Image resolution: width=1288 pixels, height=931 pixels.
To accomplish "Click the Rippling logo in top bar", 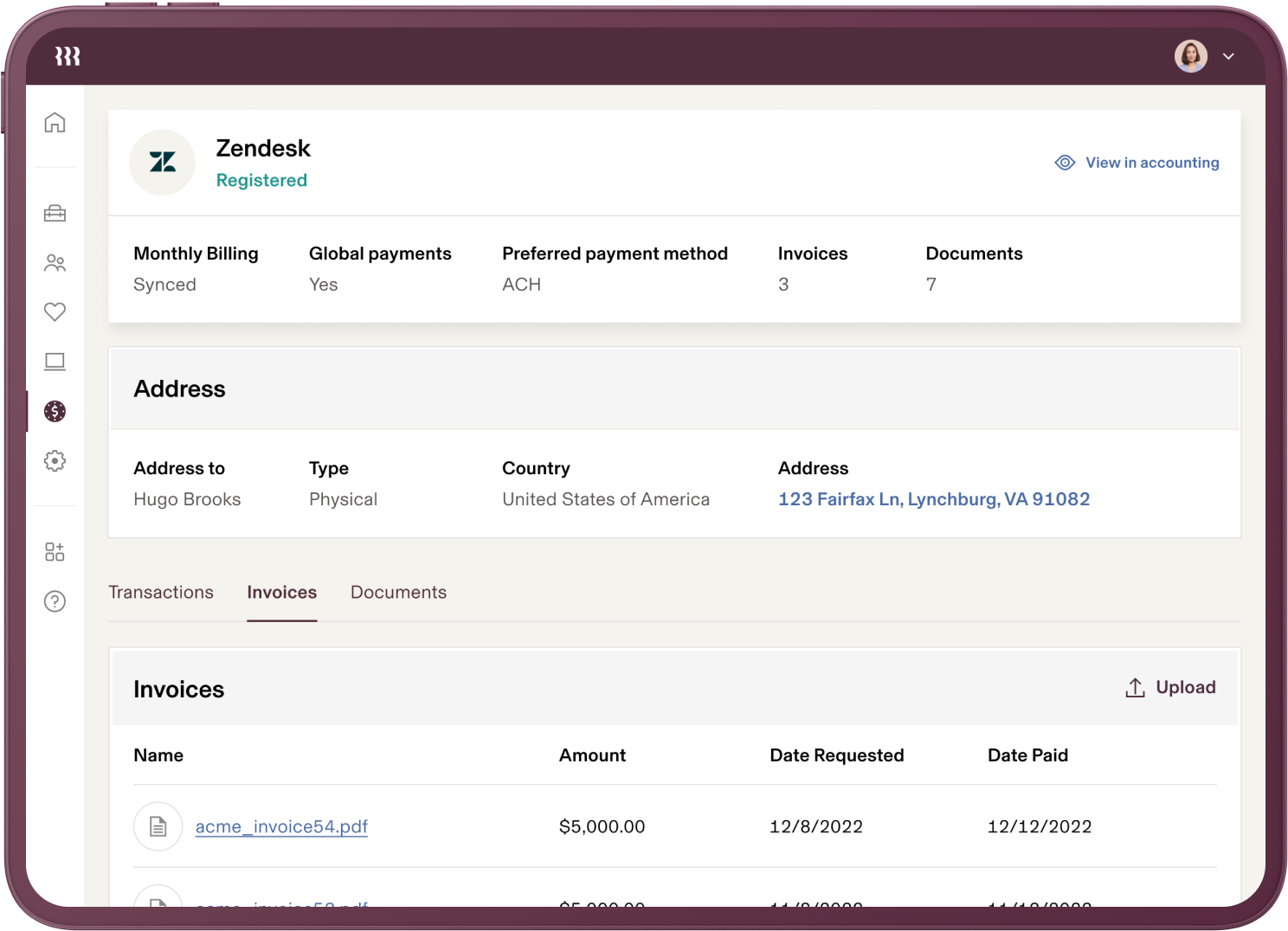I will 68,56.
